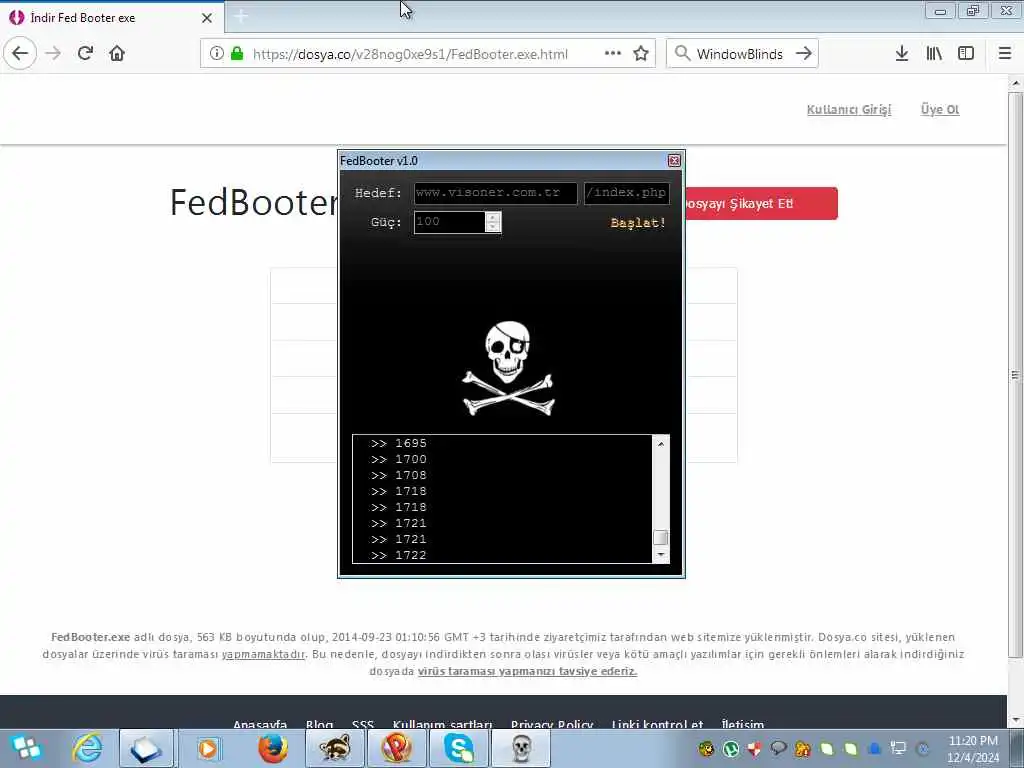Click the speech bubble tray icon

click(x=778, y=748)
